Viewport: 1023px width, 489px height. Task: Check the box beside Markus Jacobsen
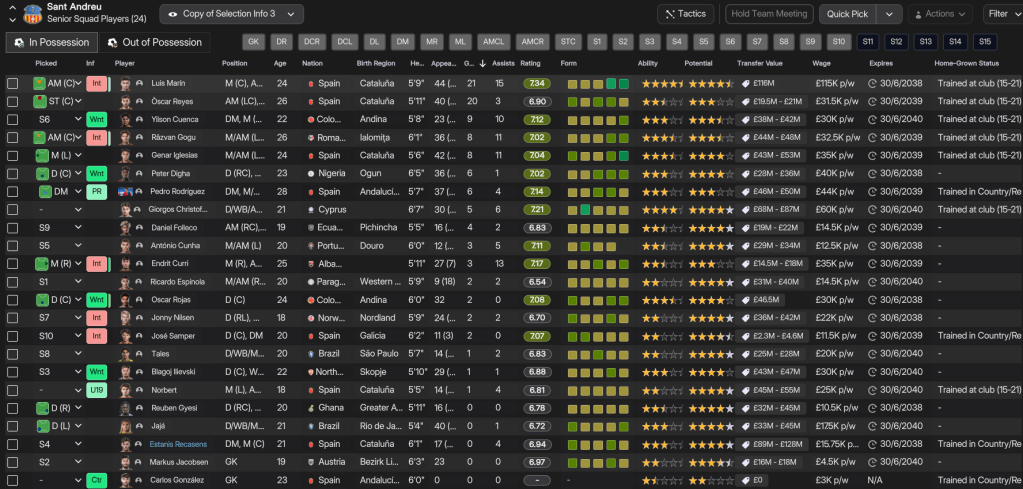tap(13, 462)
